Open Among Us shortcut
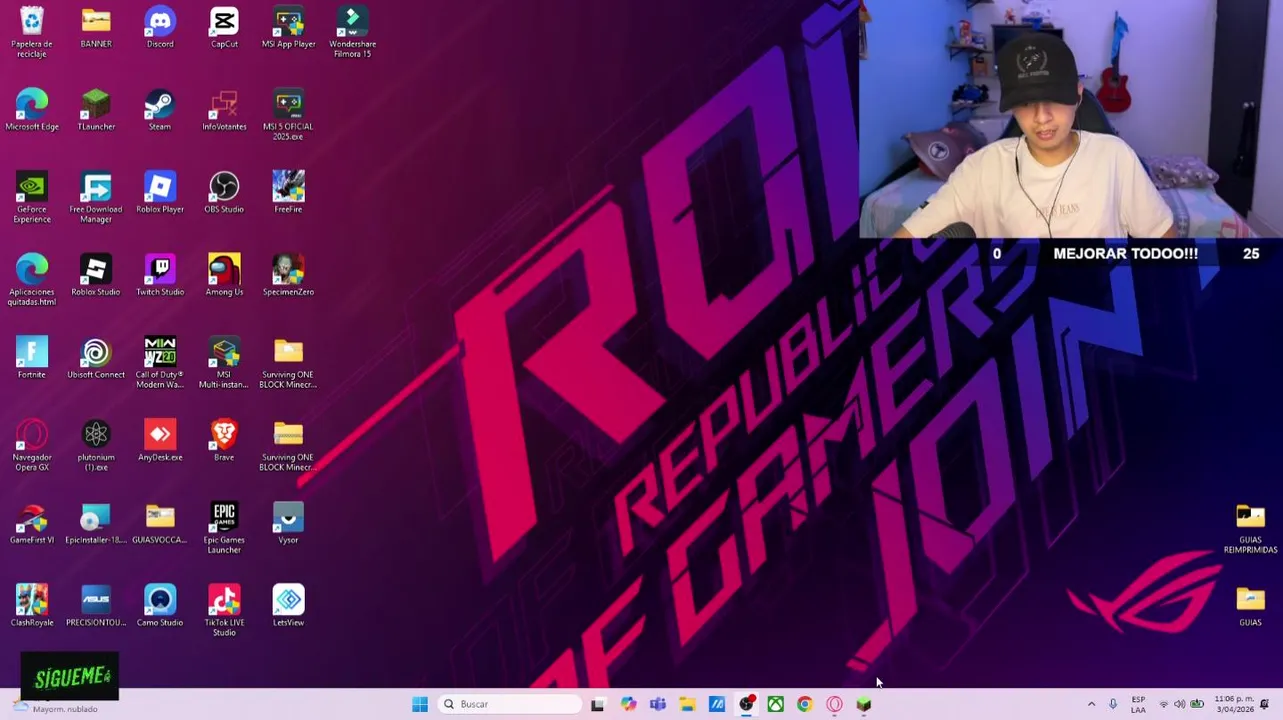Image resolution: width=1283 pixels, height=720 pixels. (224, 275)
